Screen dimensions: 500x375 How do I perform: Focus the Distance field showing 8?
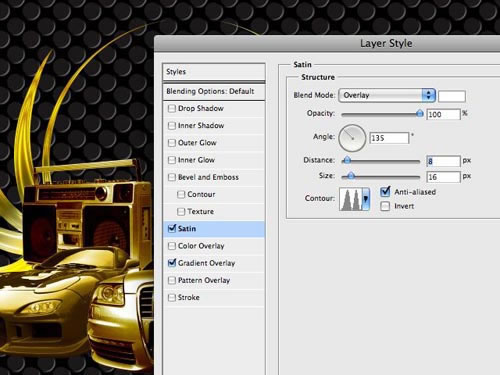click(x=443, y=161)
